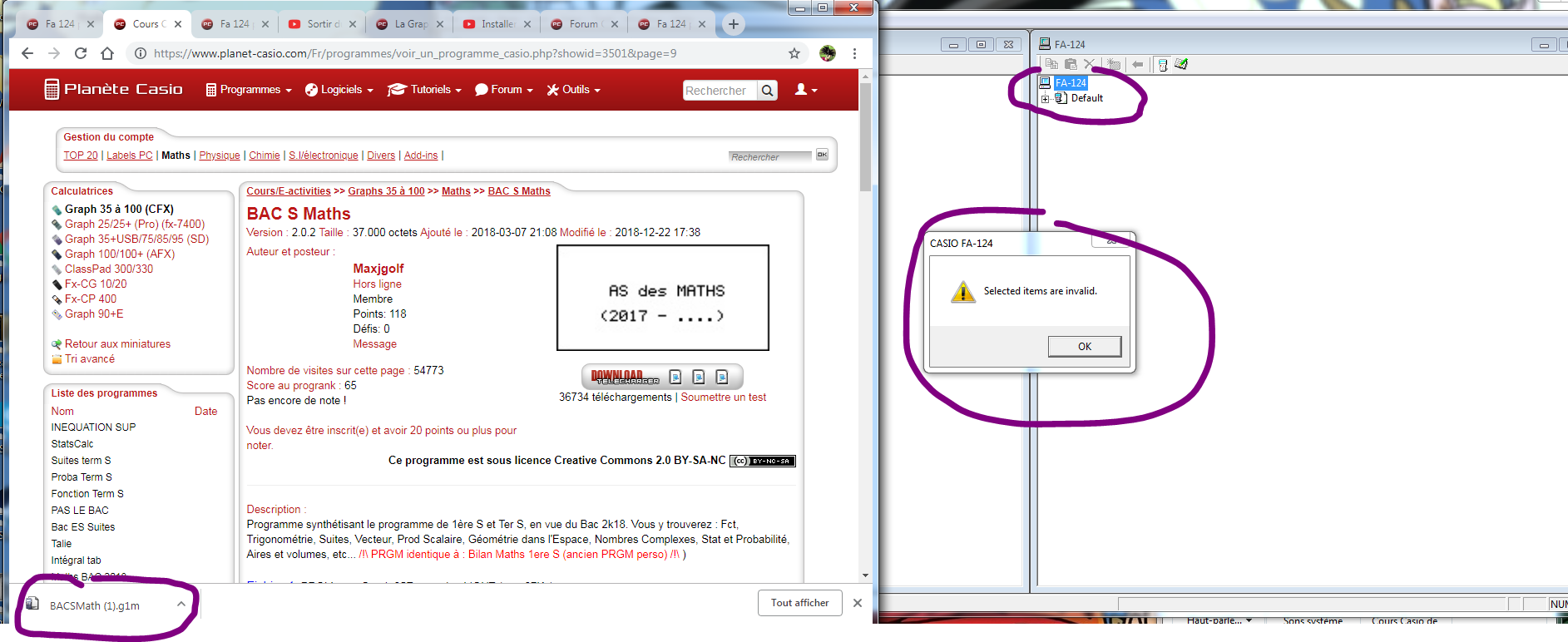Image resolution: width=1568 pixels, height=642 pixels.
Task: Select ClassPad 300/330 calculator
Action: click(x=109, y=269)
